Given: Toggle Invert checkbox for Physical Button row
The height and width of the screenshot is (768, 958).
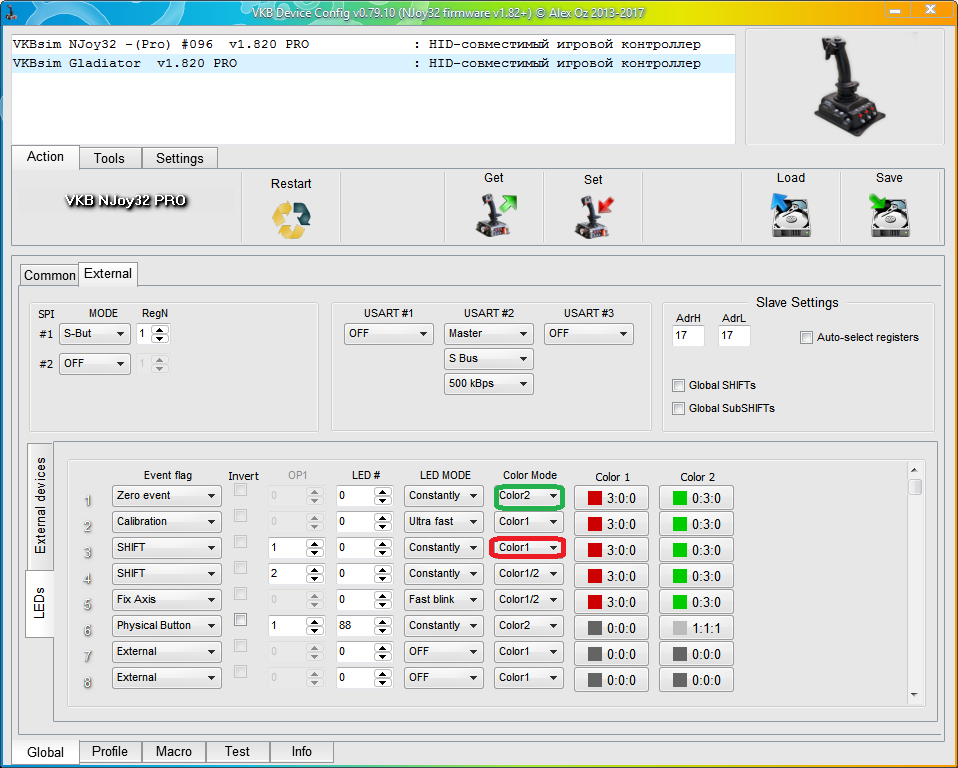Looking at the screenshot, I should tap(241, 620).
